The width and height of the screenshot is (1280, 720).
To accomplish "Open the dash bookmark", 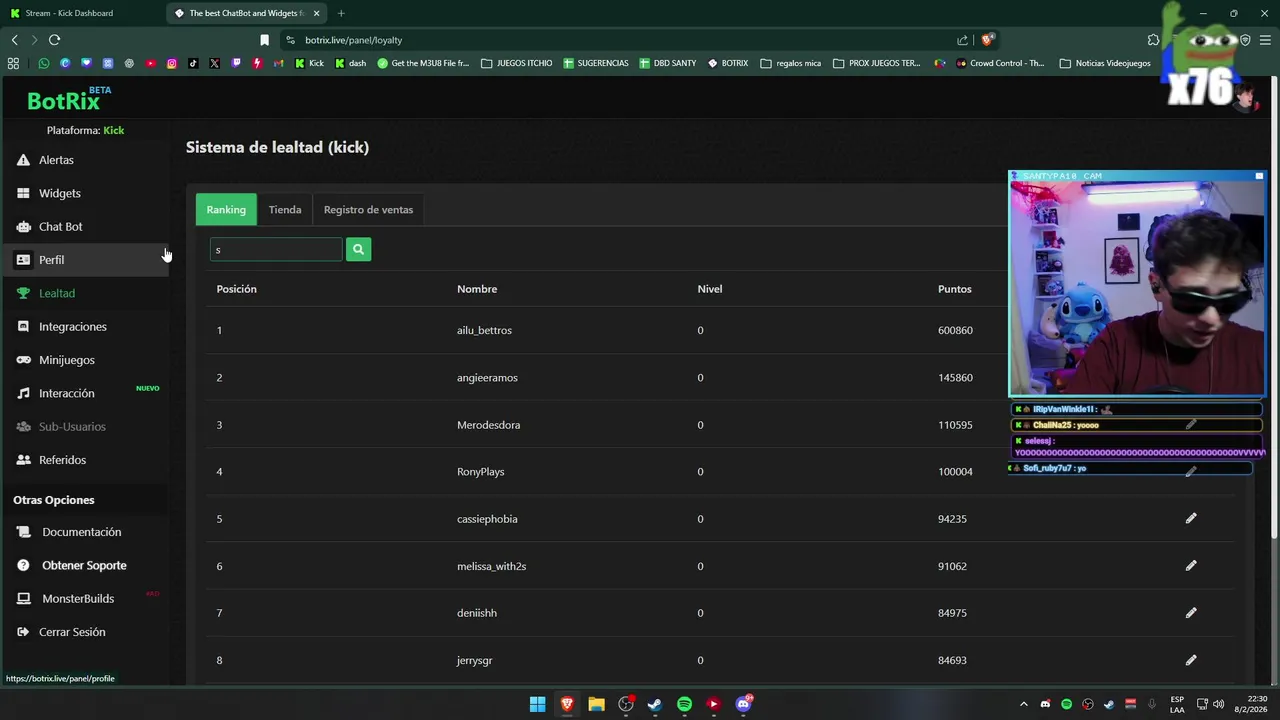I will [351, 63].
